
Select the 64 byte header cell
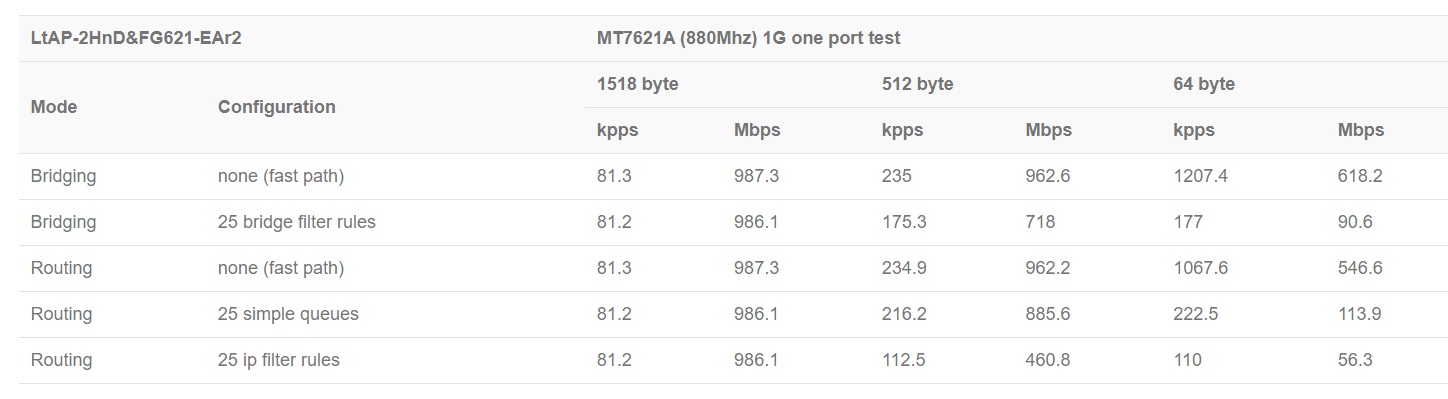coord(1204,84)
